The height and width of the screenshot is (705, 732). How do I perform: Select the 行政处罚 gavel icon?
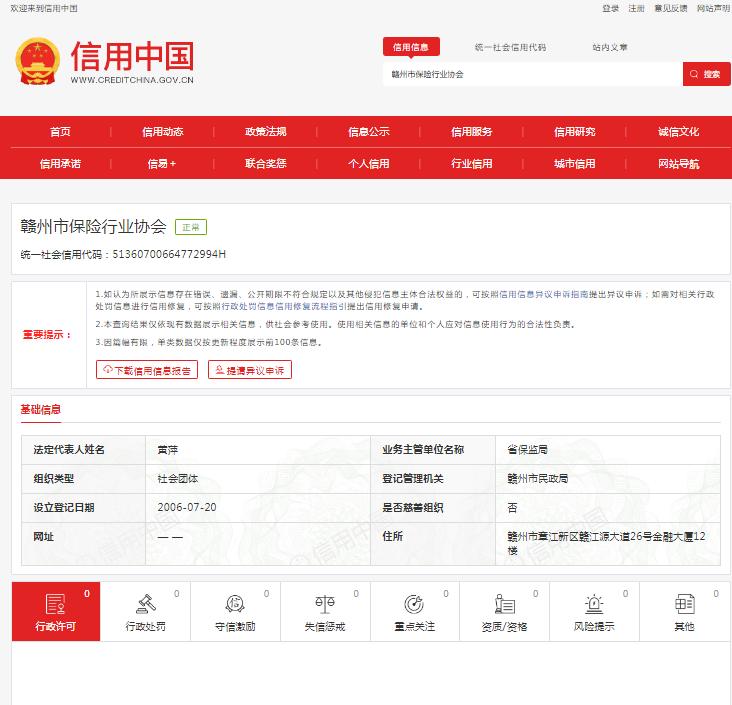(x=146, y=604)
